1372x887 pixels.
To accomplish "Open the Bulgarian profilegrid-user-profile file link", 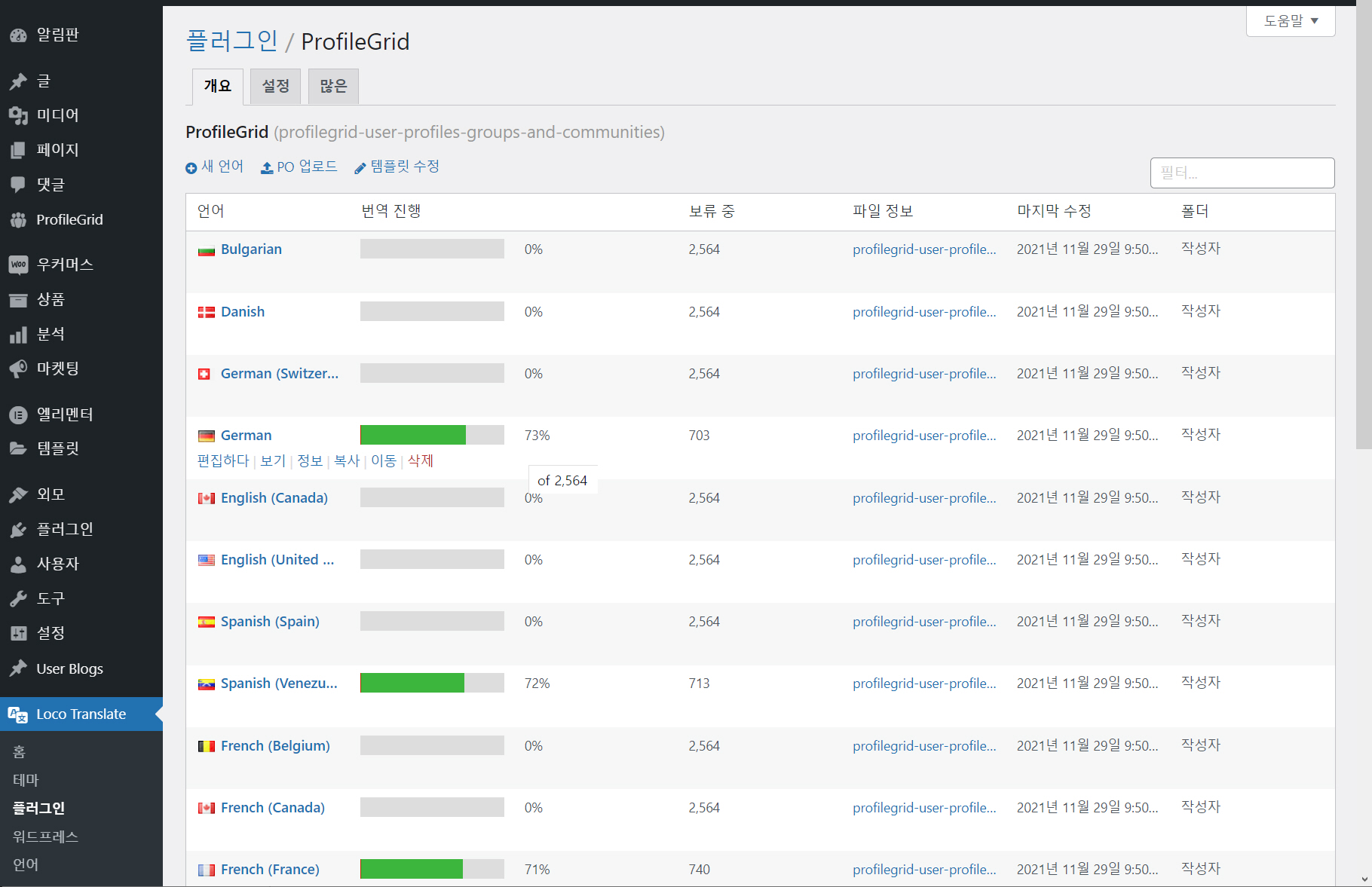I will [x=924, y=249].
